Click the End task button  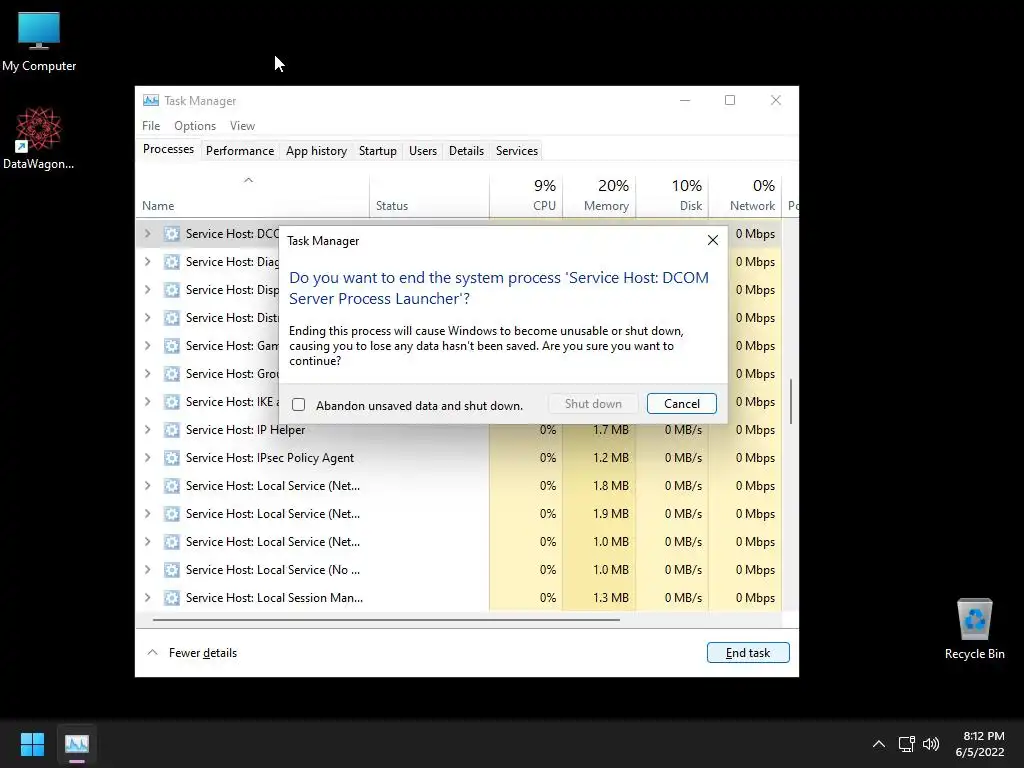coord(748,652)
